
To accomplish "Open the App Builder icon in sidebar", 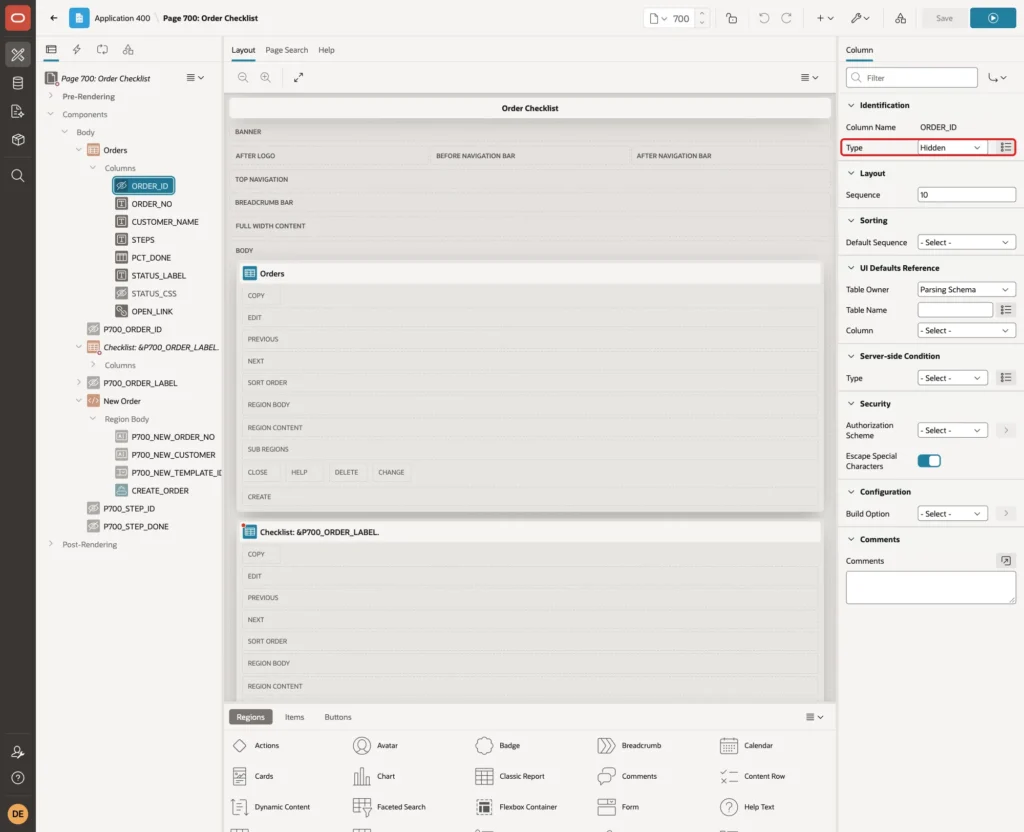I will (18, 55).
